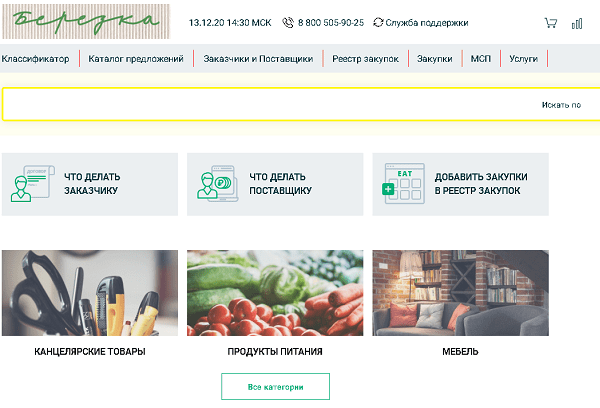Click the supplier with ruble coin icon
Screen dimensions: 600x408
coord(218,184)
